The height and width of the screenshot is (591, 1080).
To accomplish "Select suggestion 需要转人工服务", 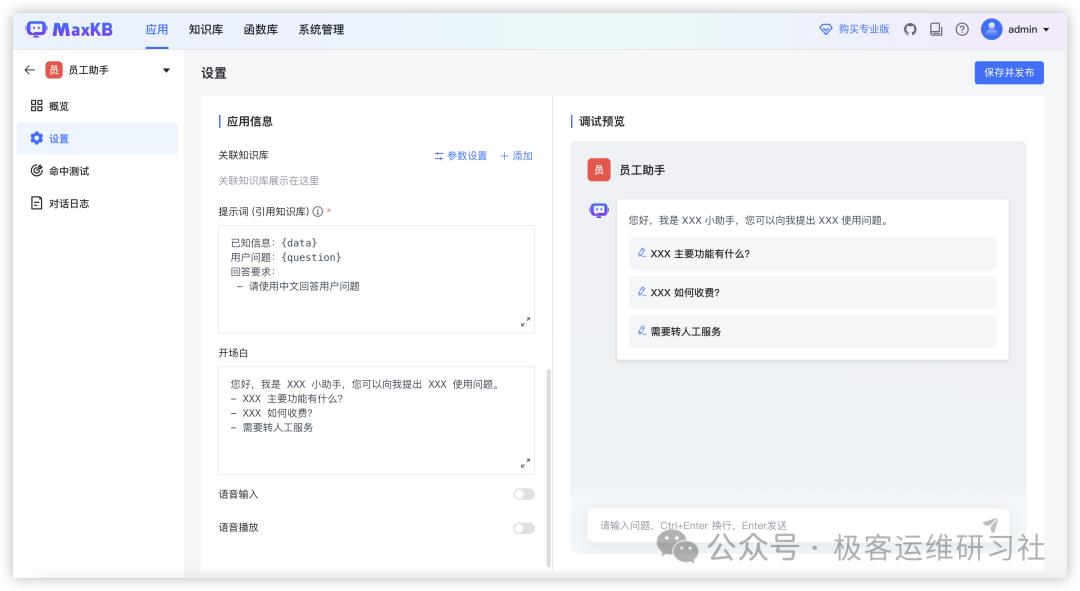I will pyautogui.click(x=813, y=331).
